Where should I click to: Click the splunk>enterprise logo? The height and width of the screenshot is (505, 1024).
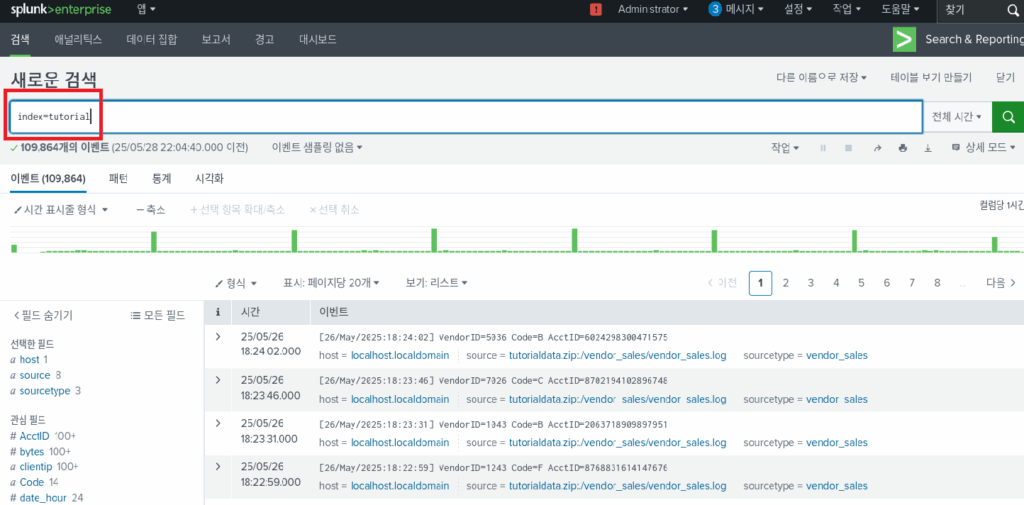tap(61, 10)
